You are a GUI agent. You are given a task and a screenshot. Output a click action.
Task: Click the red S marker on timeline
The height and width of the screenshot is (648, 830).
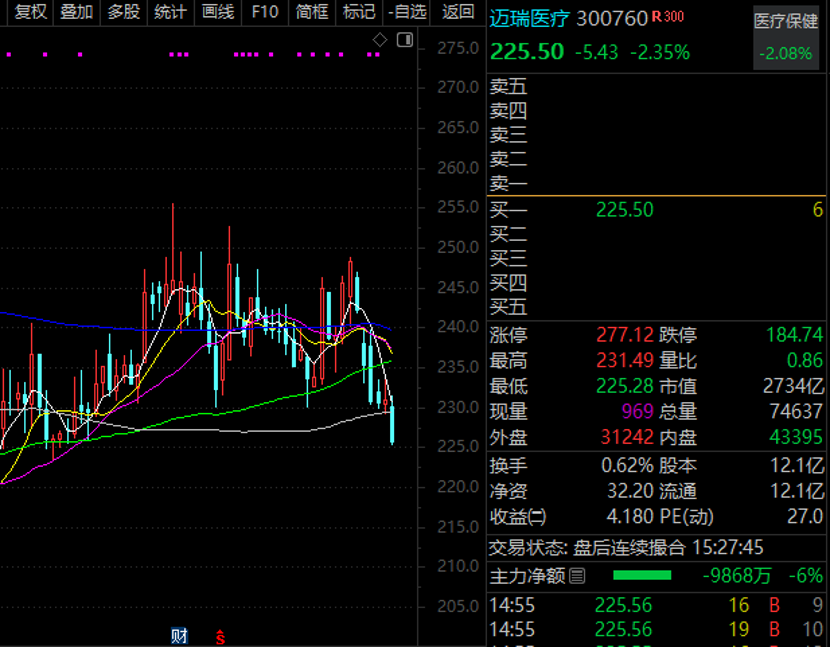[x=220, y=637]
